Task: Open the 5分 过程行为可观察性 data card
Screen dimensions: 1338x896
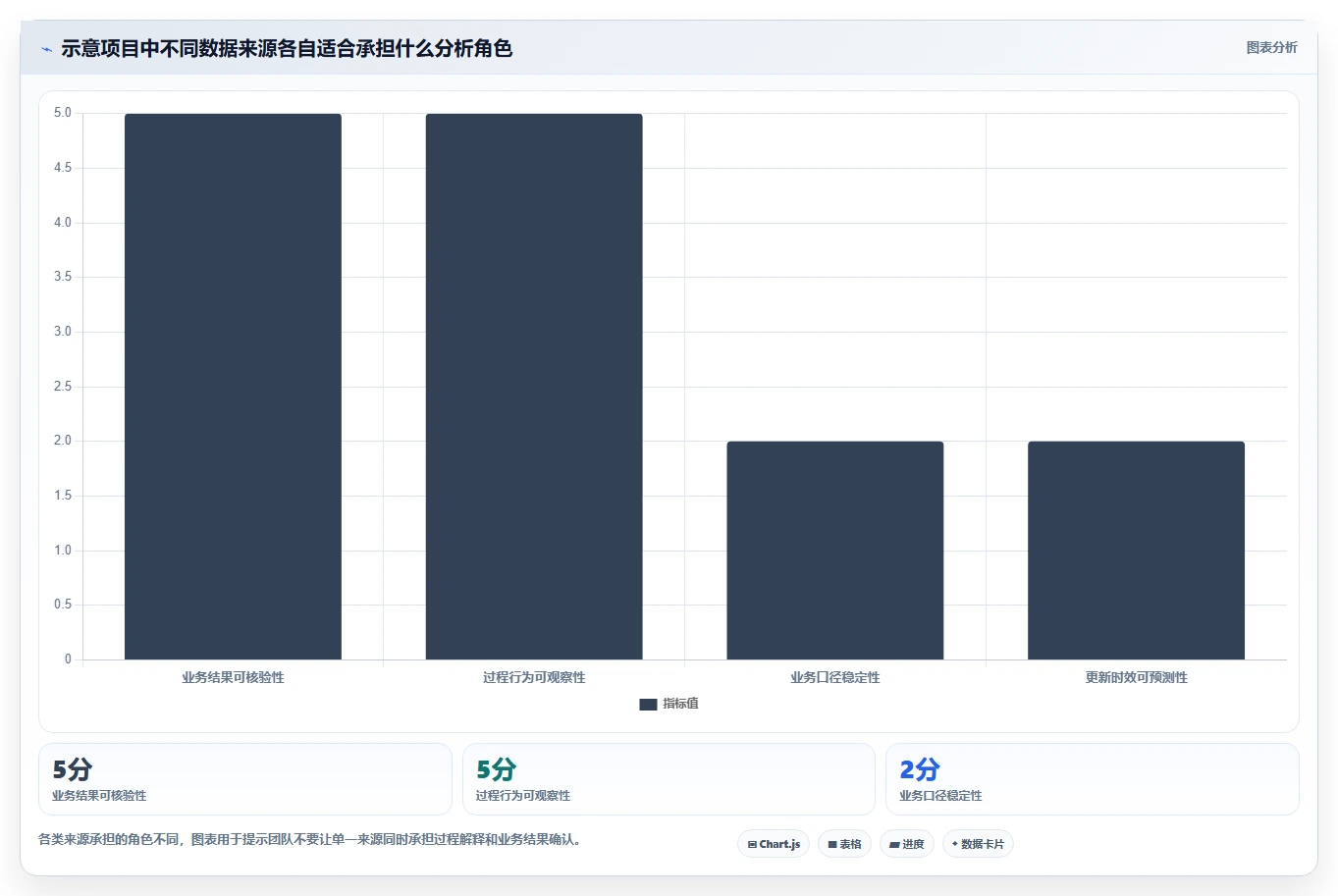Action: pos(669,779)
